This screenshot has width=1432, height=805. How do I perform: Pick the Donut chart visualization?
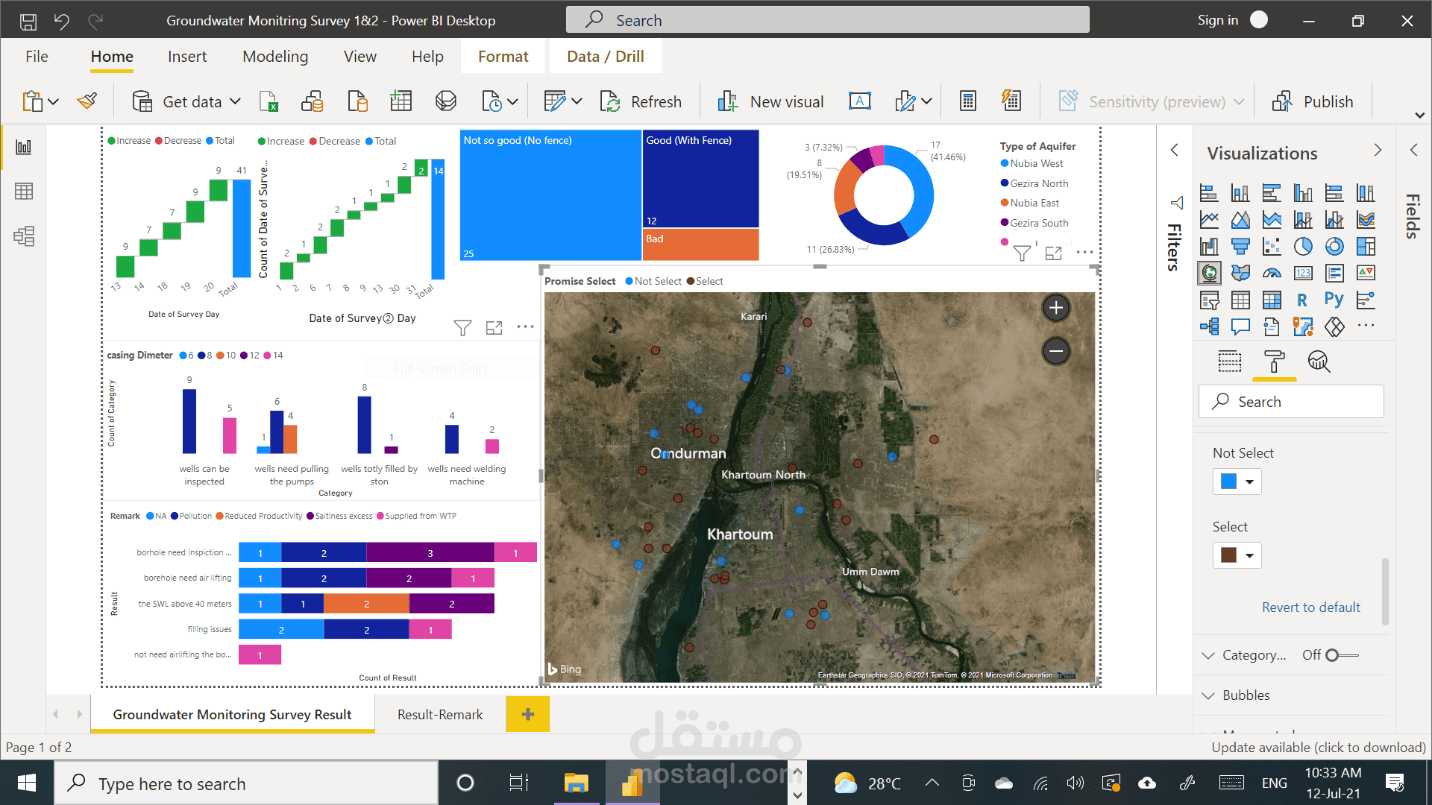click(x=1334, y=246)
